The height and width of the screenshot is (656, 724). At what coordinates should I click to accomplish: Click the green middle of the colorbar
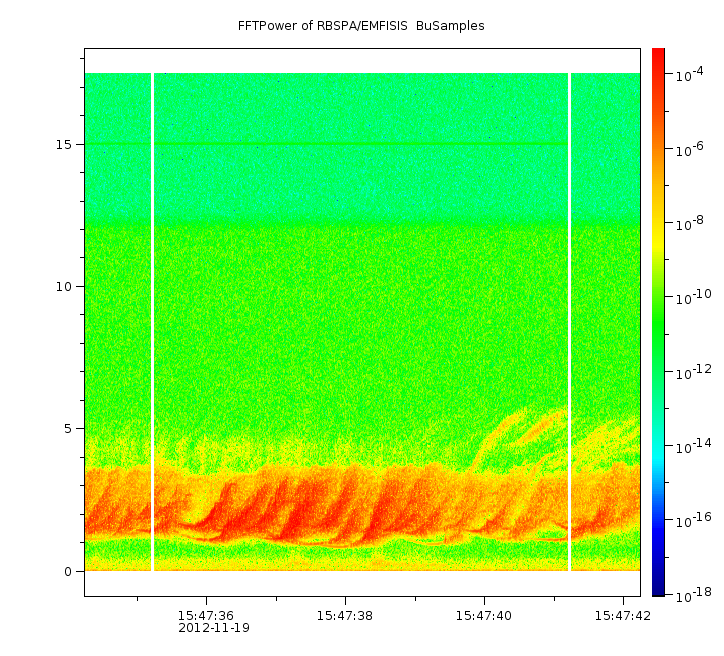coord(658,323)
